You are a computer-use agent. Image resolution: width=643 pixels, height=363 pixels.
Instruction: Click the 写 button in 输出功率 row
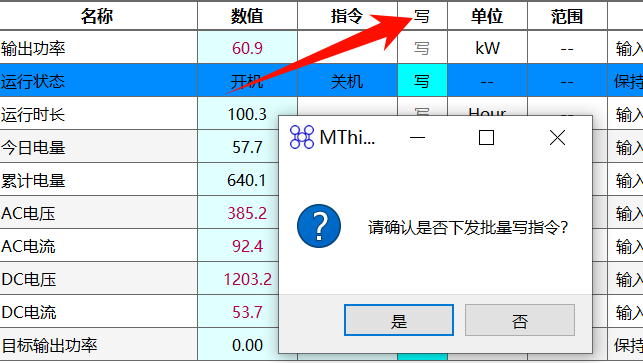point(422,48)
